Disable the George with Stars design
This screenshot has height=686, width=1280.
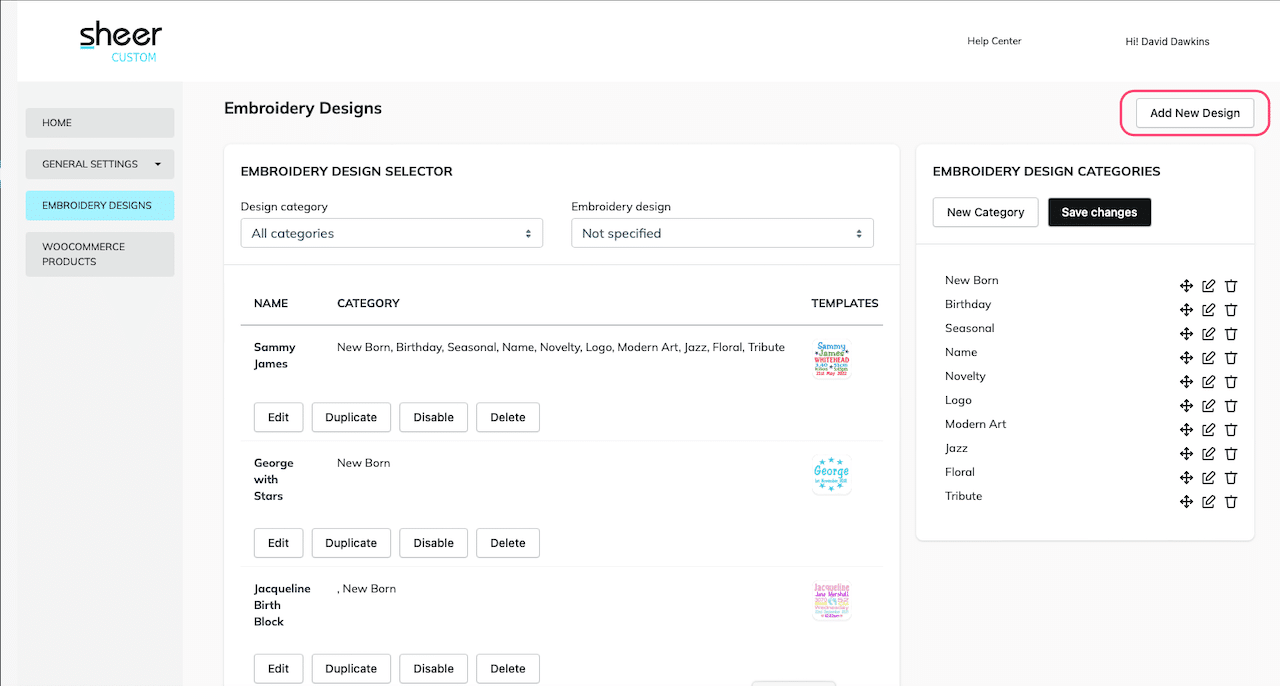point(433,543)
